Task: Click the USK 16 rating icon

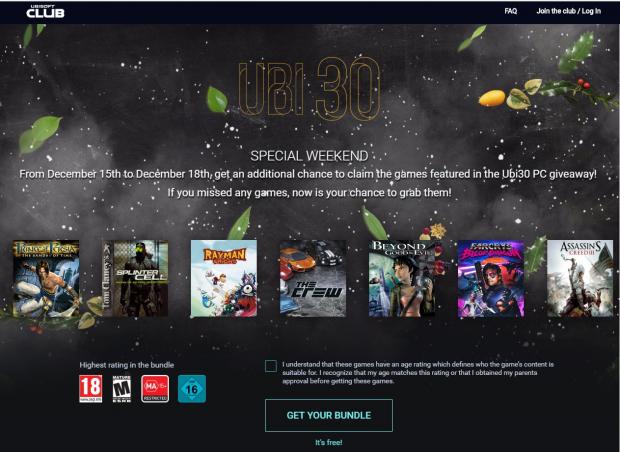Action: 192,389
